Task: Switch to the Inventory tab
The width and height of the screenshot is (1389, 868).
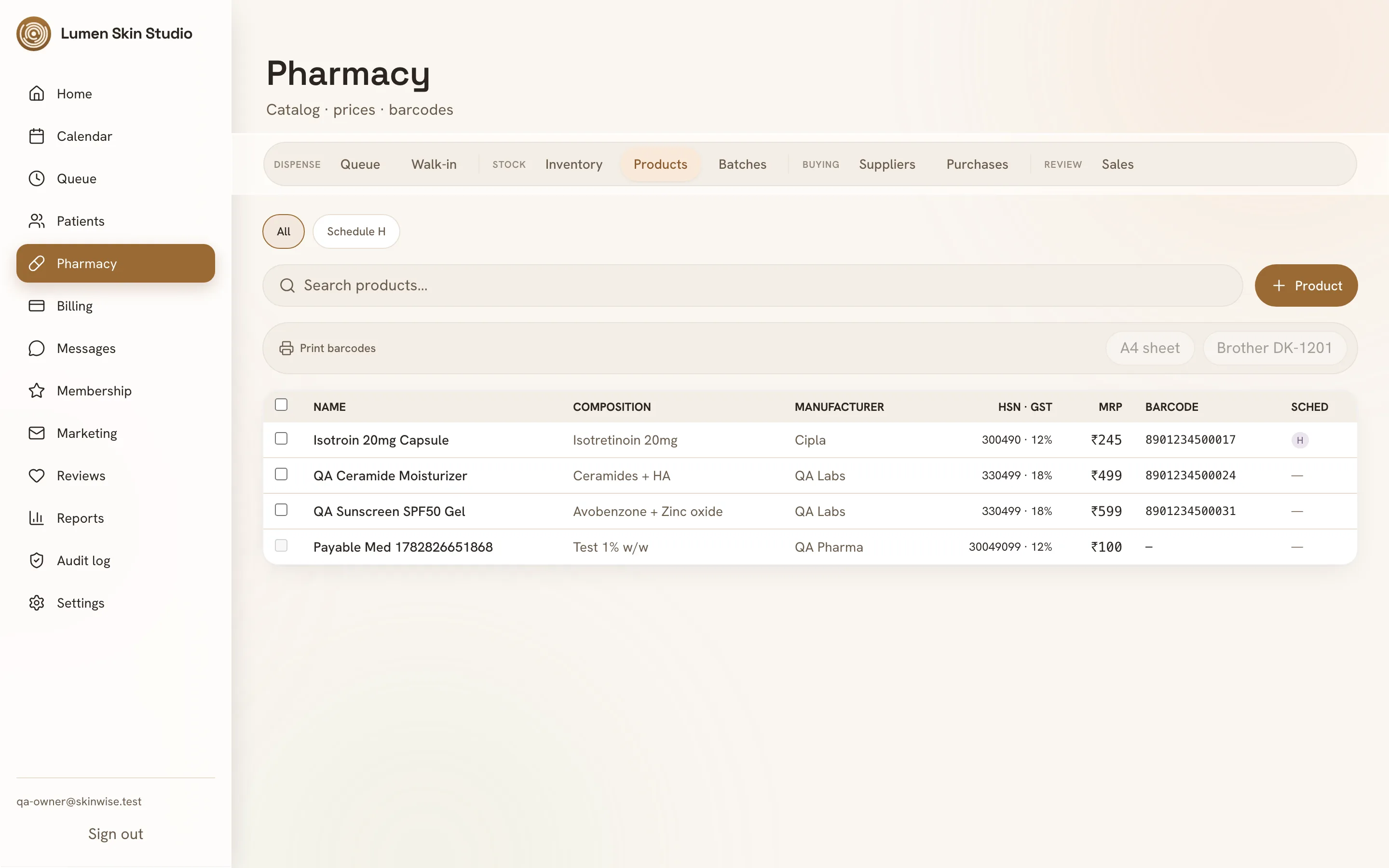Action: [x=574, y=164]
